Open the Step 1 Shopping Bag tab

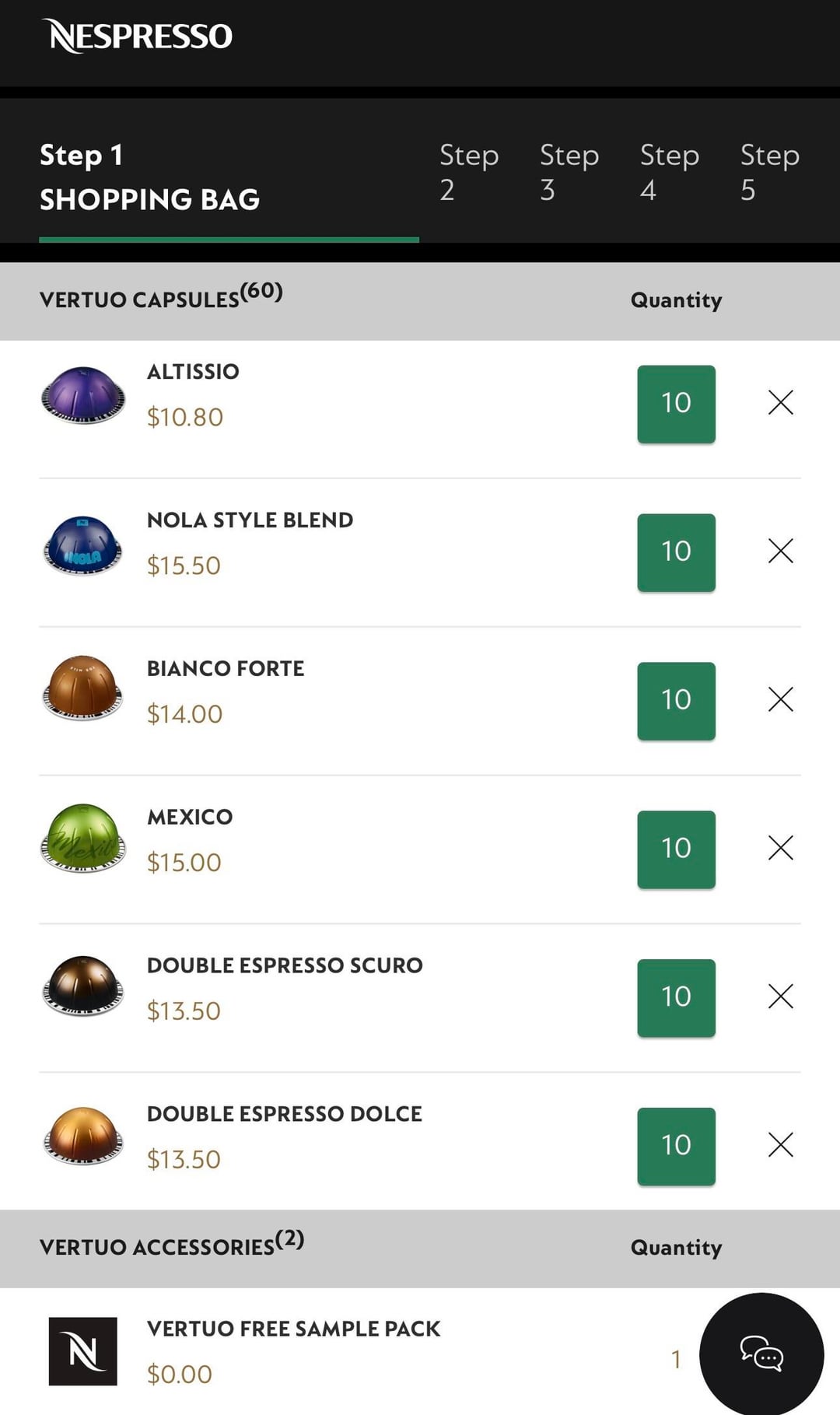(149, 177)
